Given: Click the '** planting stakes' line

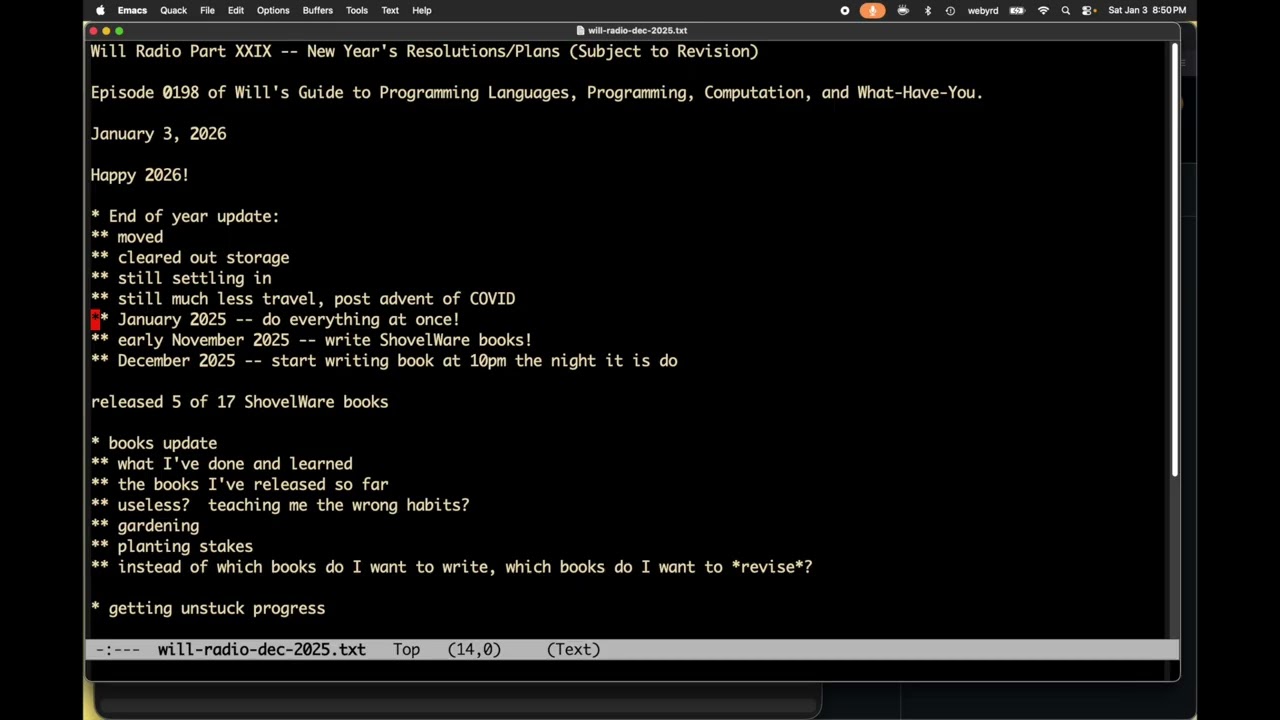Looking at the screenshot, I should (172, 546).
